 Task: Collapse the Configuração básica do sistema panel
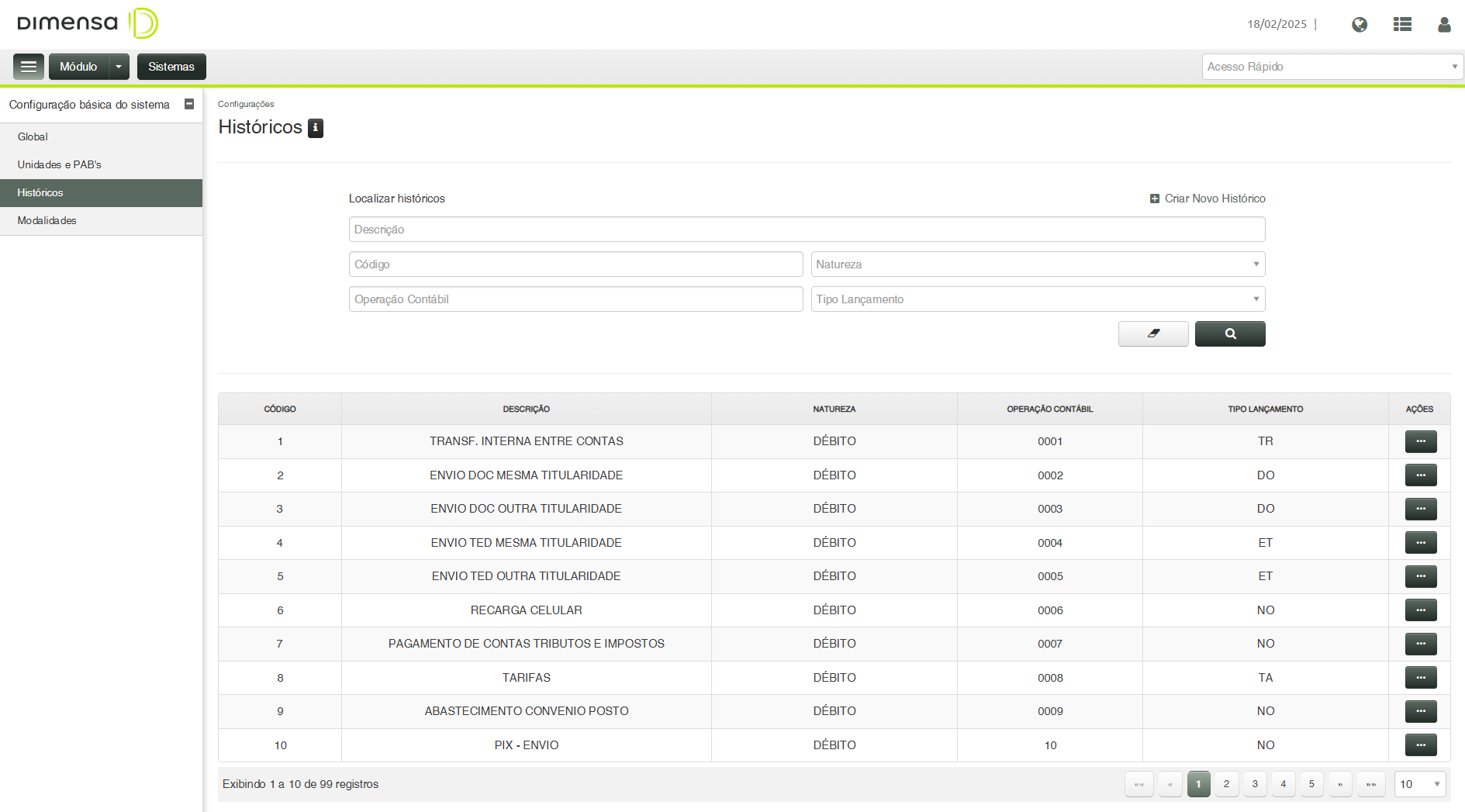(189, 104)
